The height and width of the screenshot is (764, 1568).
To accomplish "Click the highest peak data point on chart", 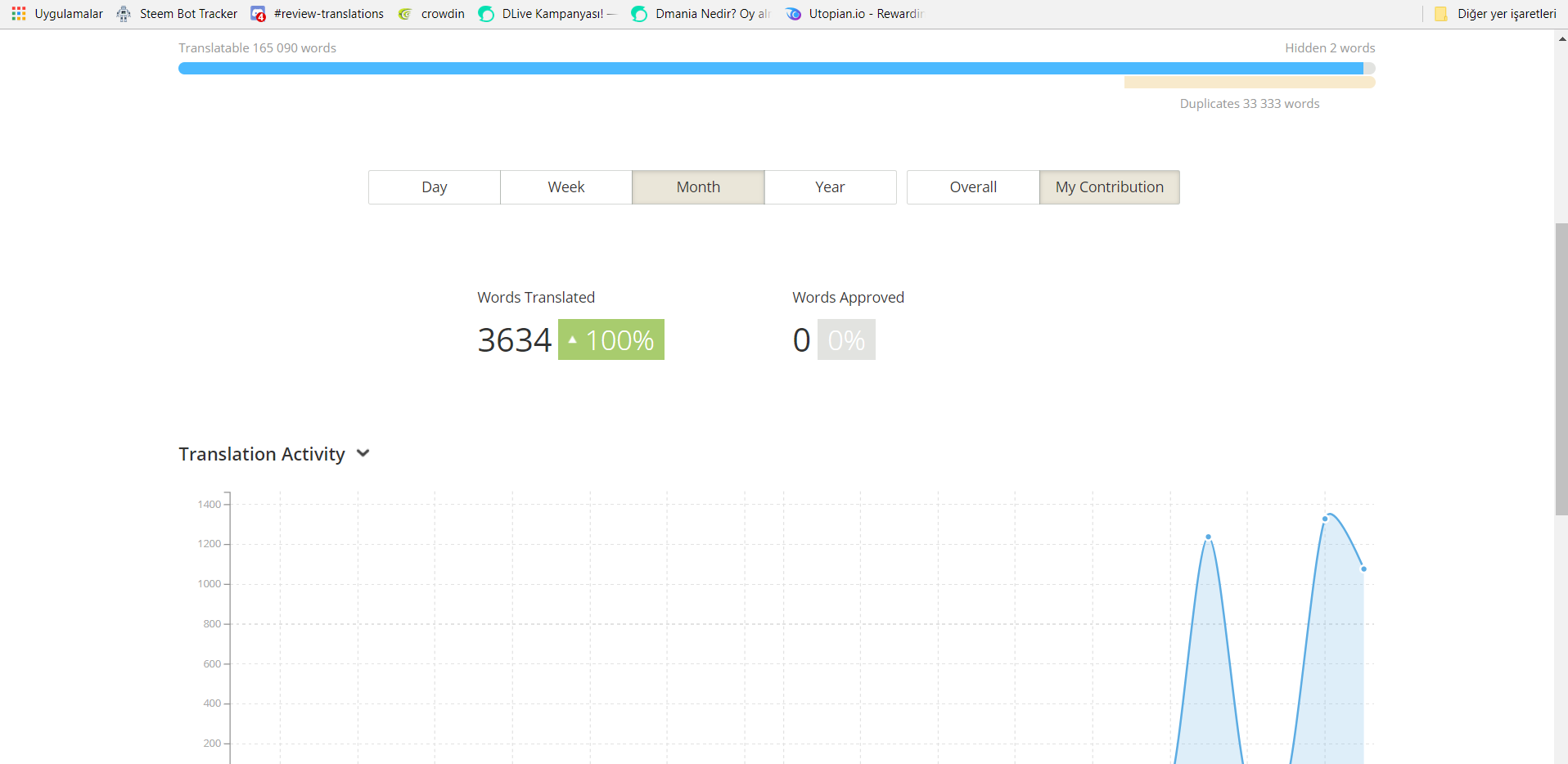I will 1325,519.
